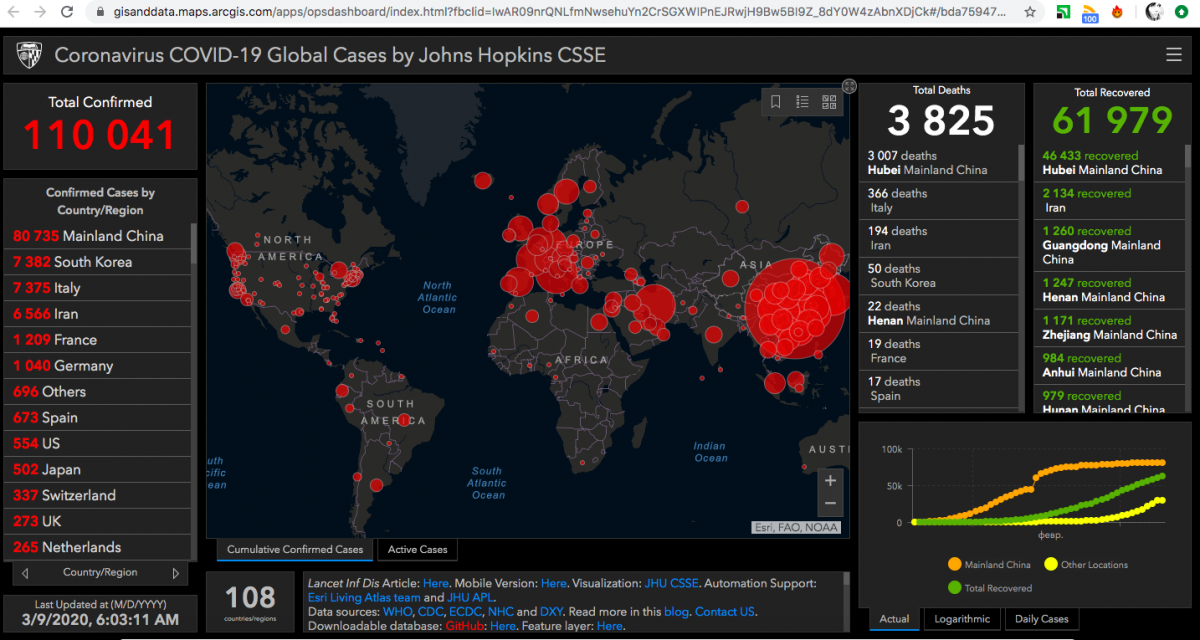Open the CDC data source link

pos(431,611)
